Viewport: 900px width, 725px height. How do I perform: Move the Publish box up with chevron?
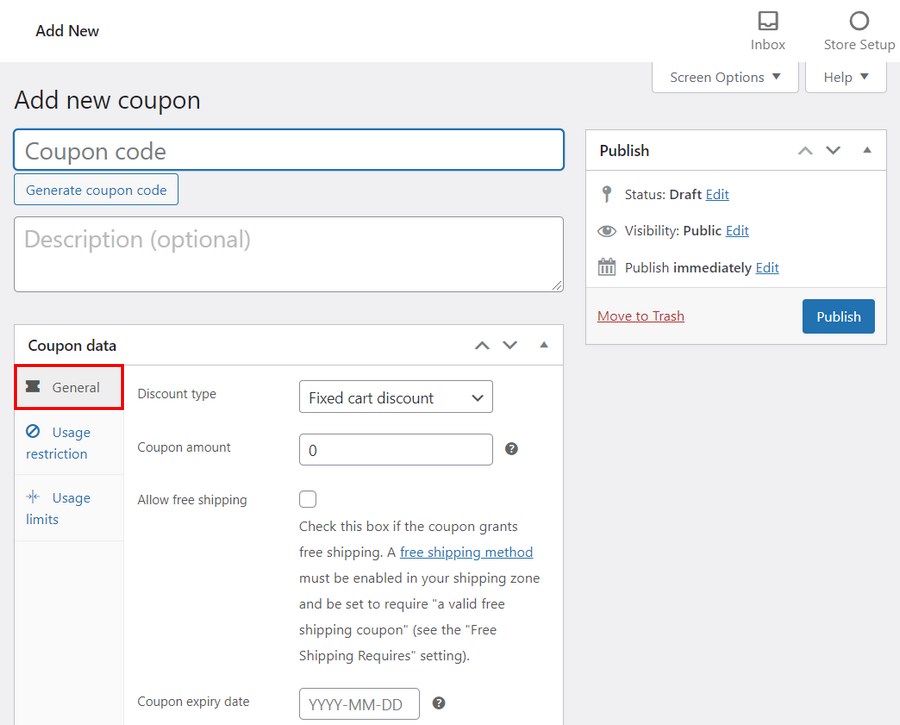pos(805,150)
